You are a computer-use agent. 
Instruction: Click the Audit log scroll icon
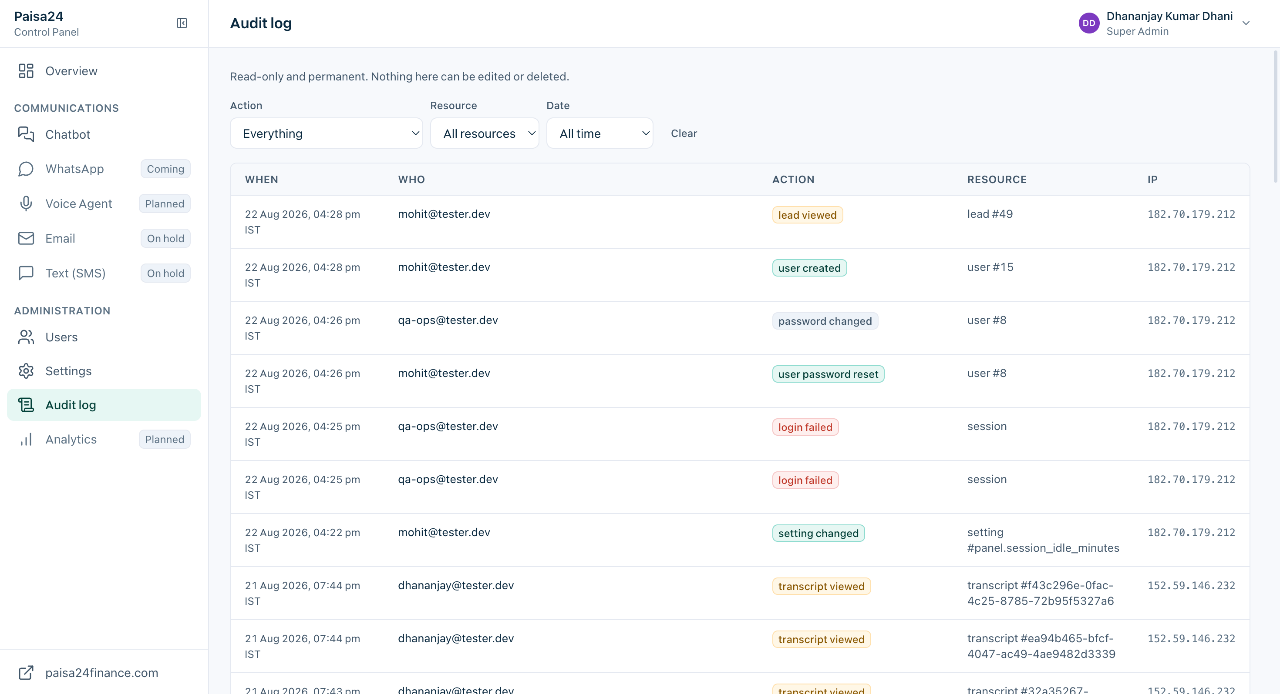[x=26, y=405]
